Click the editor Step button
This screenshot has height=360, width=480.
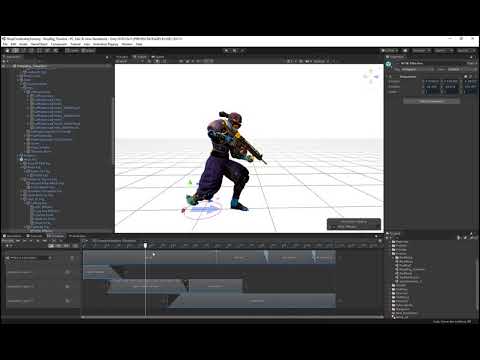tap(243, 51)
